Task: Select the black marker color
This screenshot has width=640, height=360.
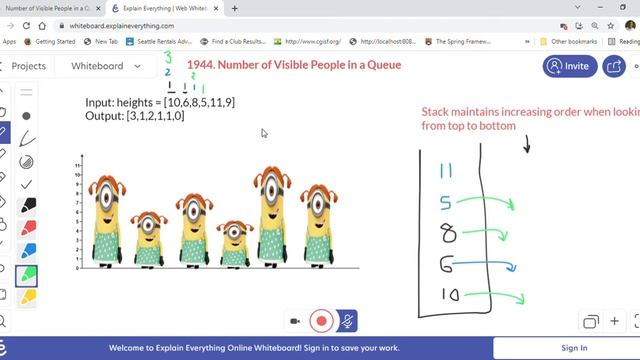Action: coord(27,206)
